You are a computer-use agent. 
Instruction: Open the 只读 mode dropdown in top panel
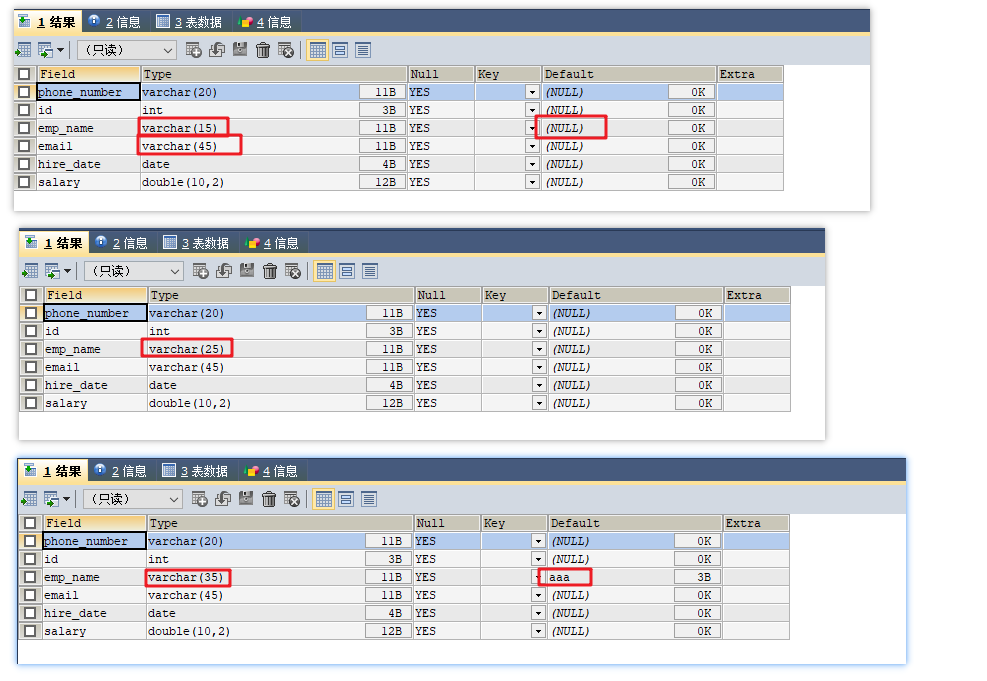pos(127,50)
